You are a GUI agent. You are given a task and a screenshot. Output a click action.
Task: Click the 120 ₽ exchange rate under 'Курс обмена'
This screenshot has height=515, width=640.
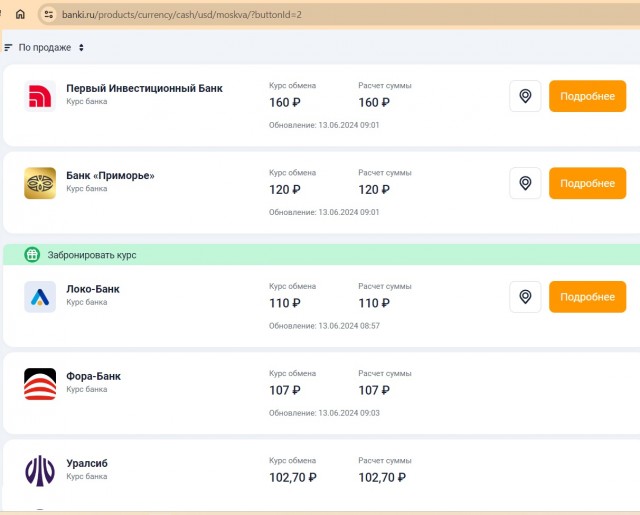click(x=285, y=190)
